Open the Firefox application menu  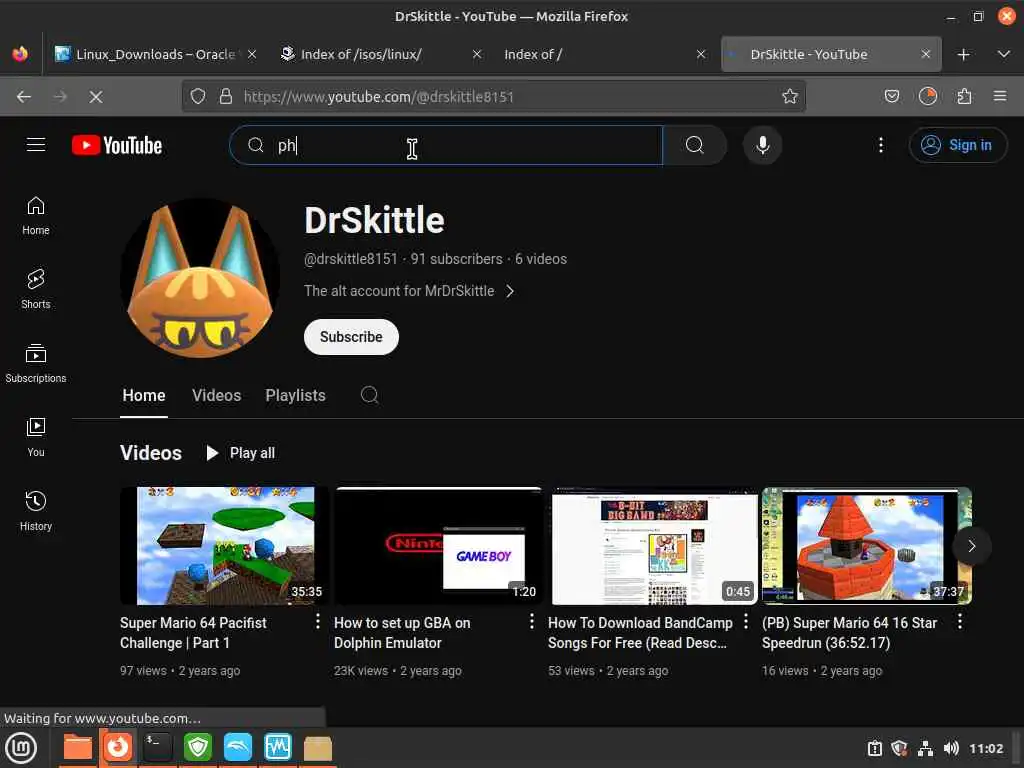click(x=1000, y=97)
